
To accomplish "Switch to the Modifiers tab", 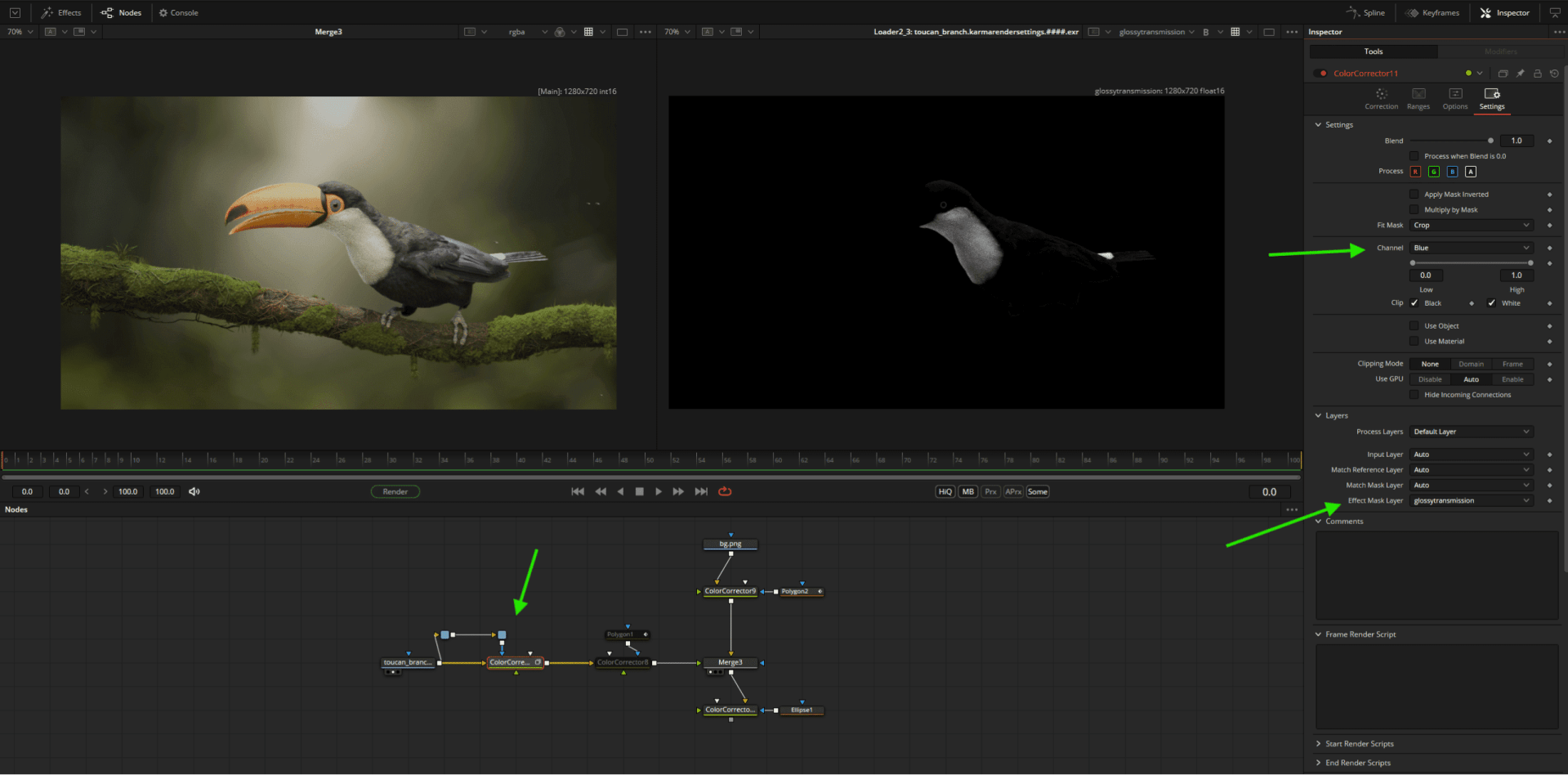I will tap(1500, 51).
